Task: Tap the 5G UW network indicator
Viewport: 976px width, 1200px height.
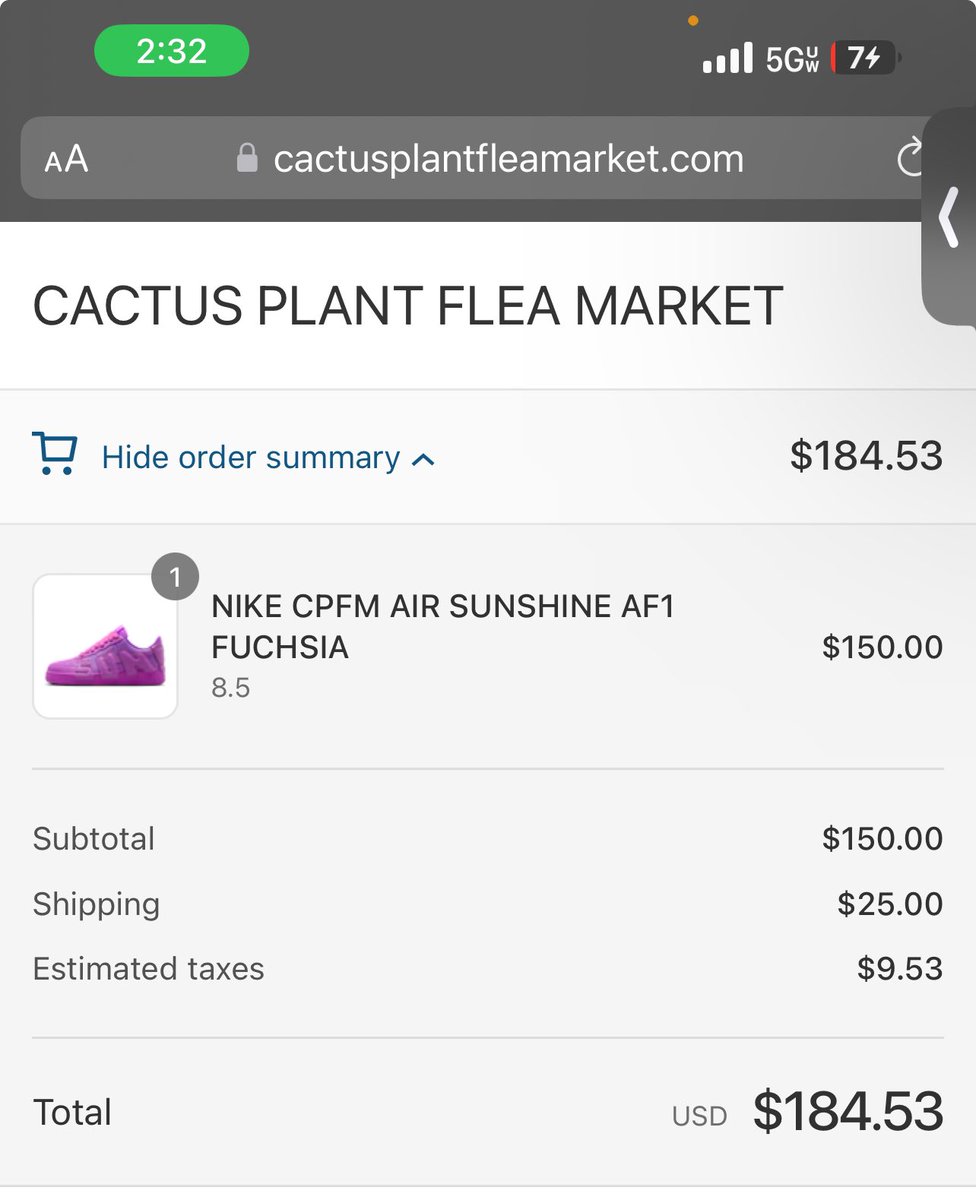Action: tap(793, 60)
